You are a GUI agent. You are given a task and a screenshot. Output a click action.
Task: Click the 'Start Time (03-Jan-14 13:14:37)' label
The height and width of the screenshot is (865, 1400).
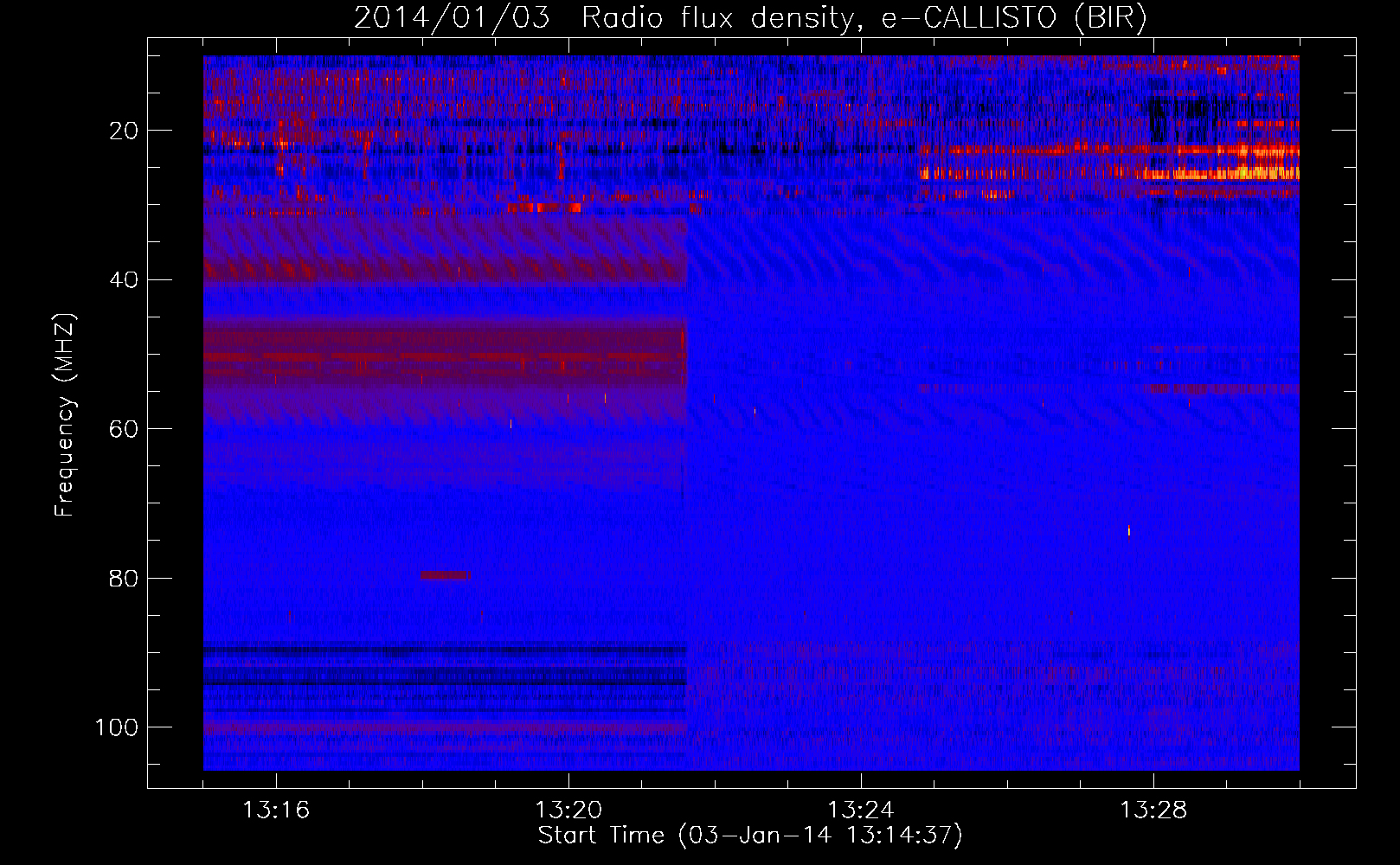[x=750, y=836]
